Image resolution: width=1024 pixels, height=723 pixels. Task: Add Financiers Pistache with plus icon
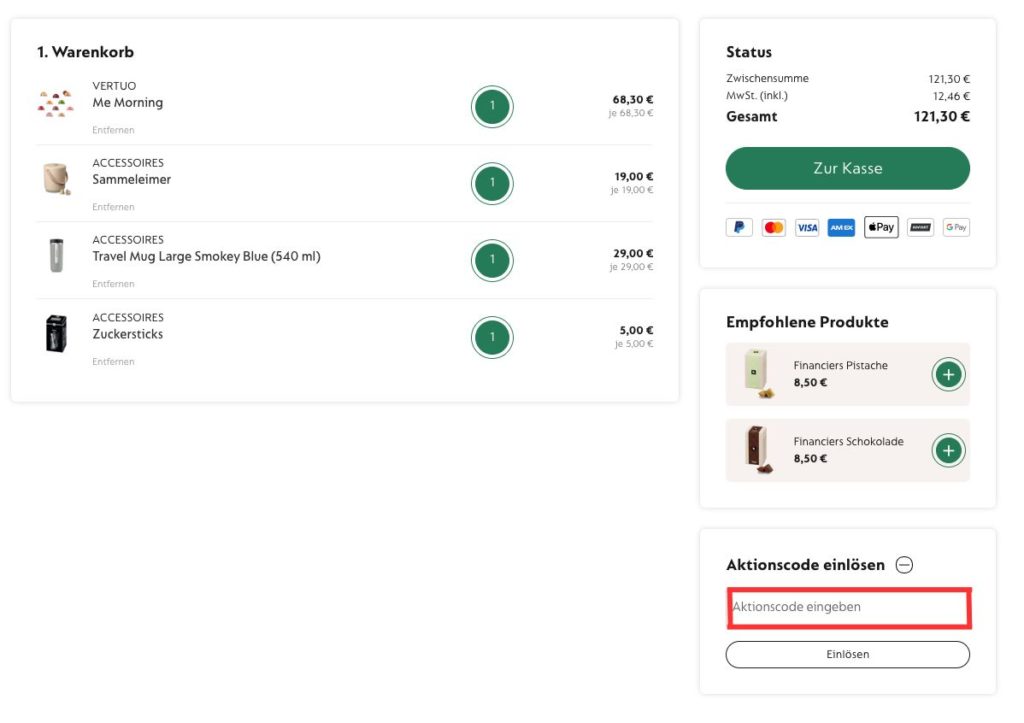[948, 374]
